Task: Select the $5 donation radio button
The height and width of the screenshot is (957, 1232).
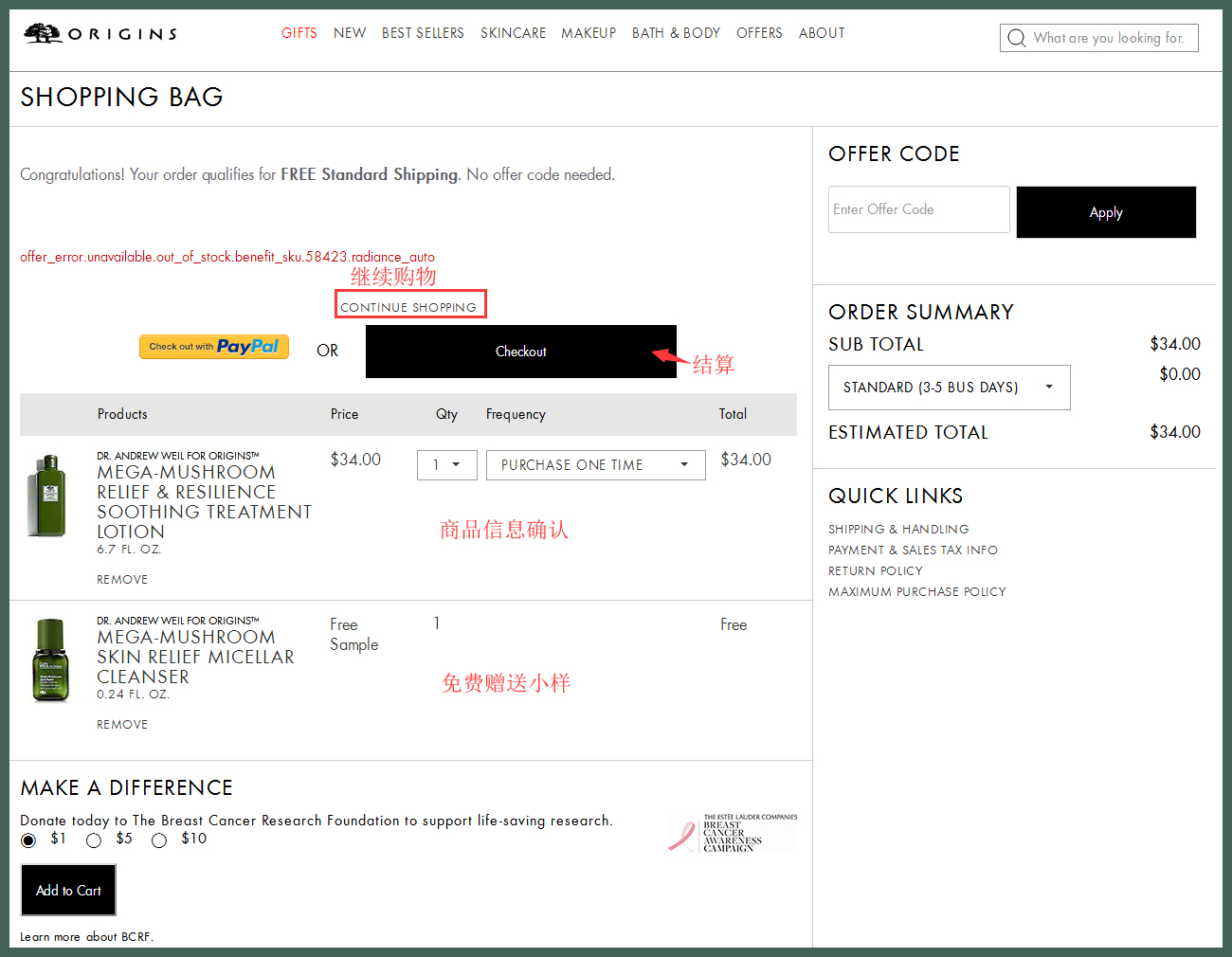Action: (x=94, y=840)
